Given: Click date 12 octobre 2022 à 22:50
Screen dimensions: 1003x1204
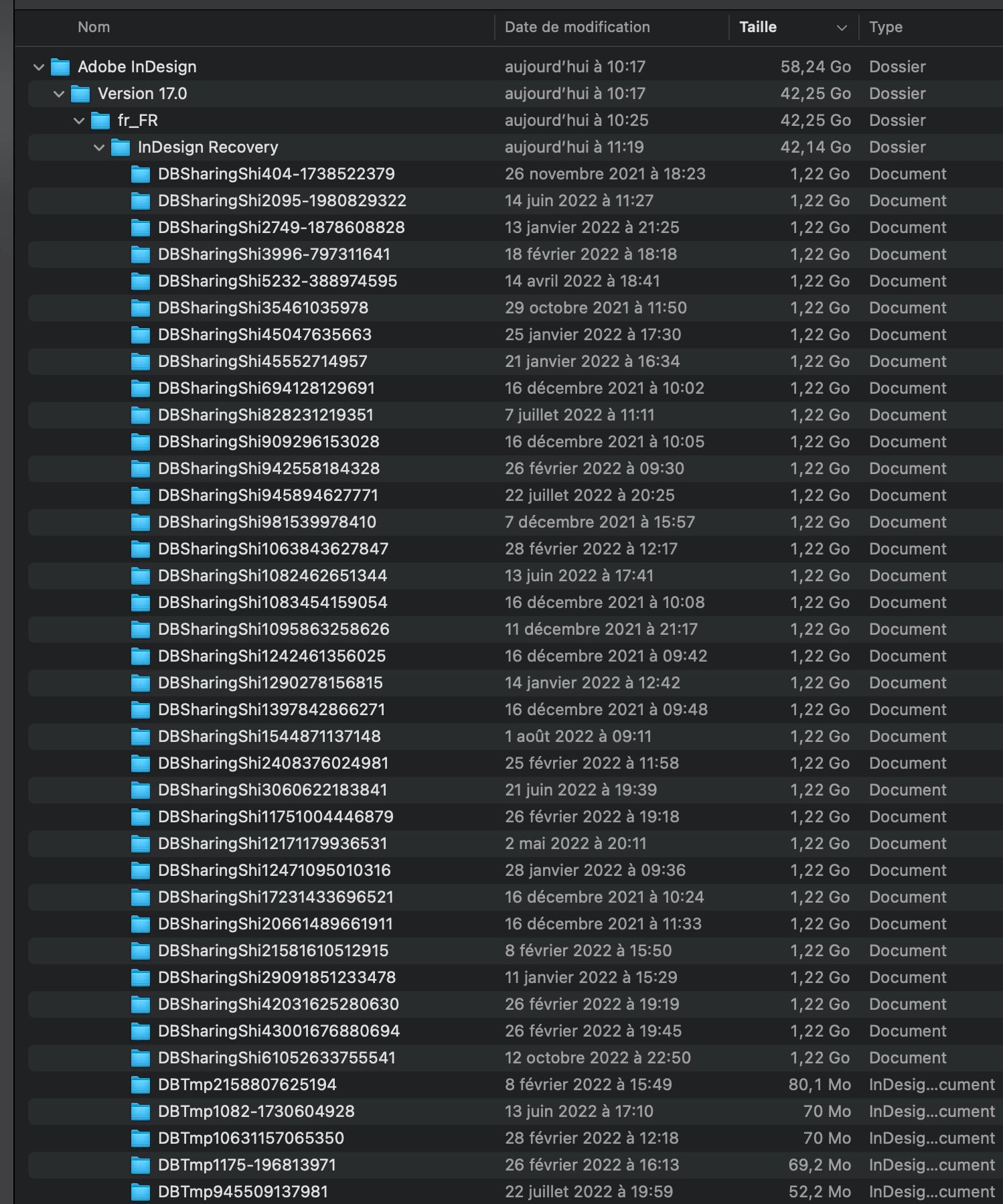Looking at the screenshot, I should pyautogui.click(x=598, y=1058).
